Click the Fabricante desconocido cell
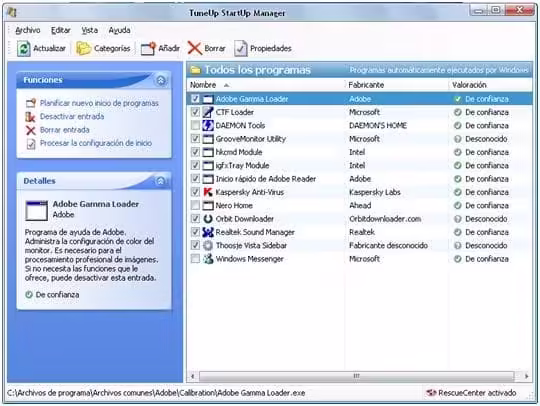 pyautogui.click(x=388, y=246)
